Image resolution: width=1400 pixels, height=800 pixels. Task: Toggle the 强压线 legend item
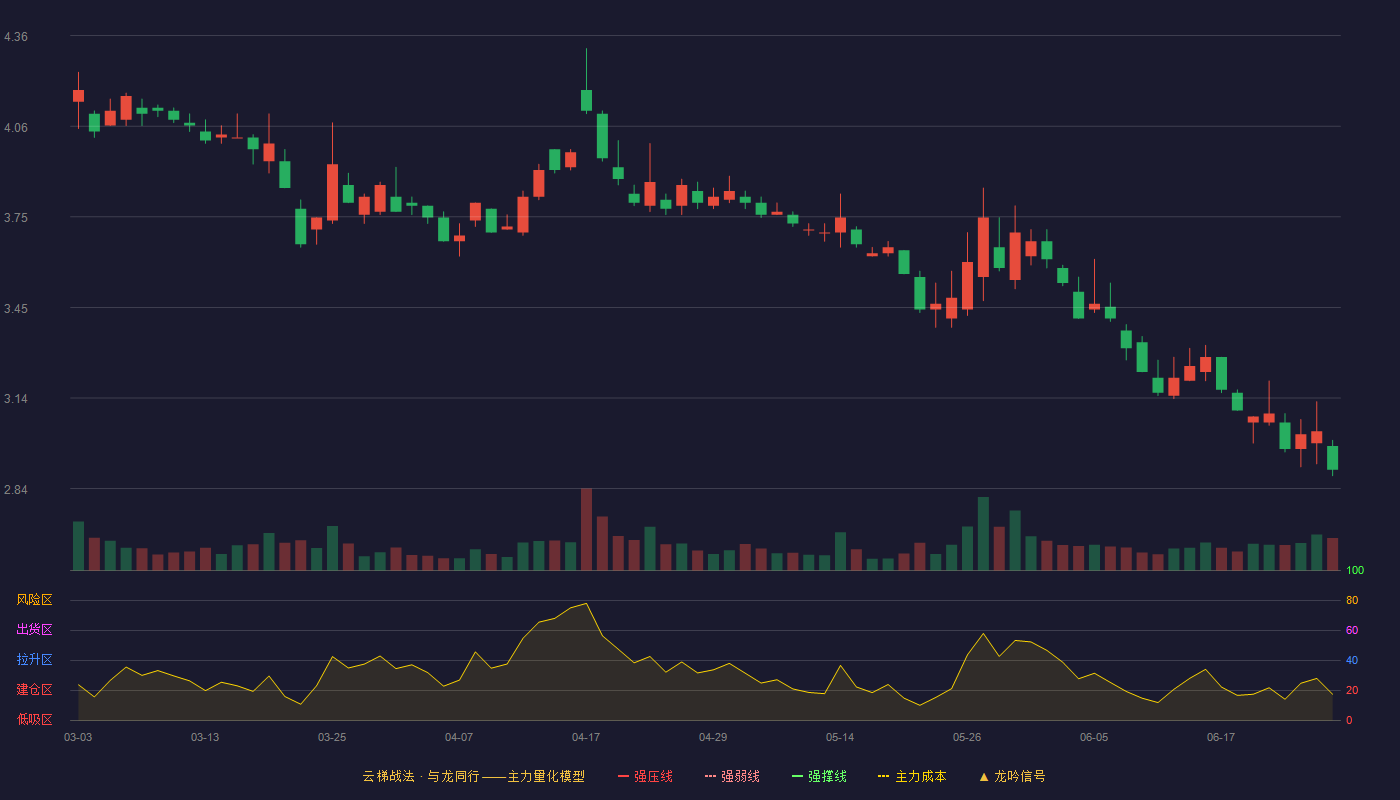coord(645,776)
